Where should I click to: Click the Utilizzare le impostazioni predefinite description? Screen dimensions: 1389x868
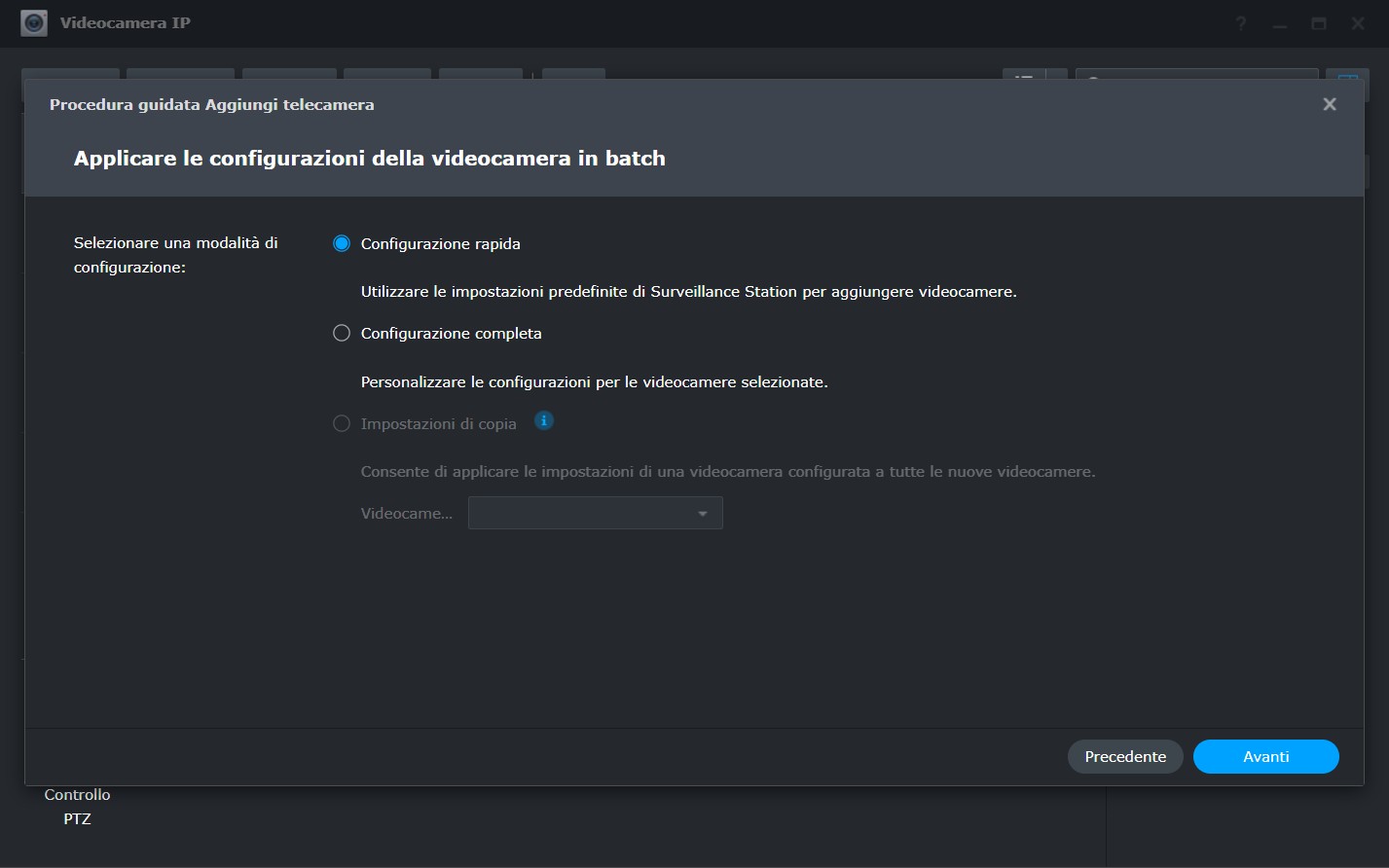click(688, 292)
